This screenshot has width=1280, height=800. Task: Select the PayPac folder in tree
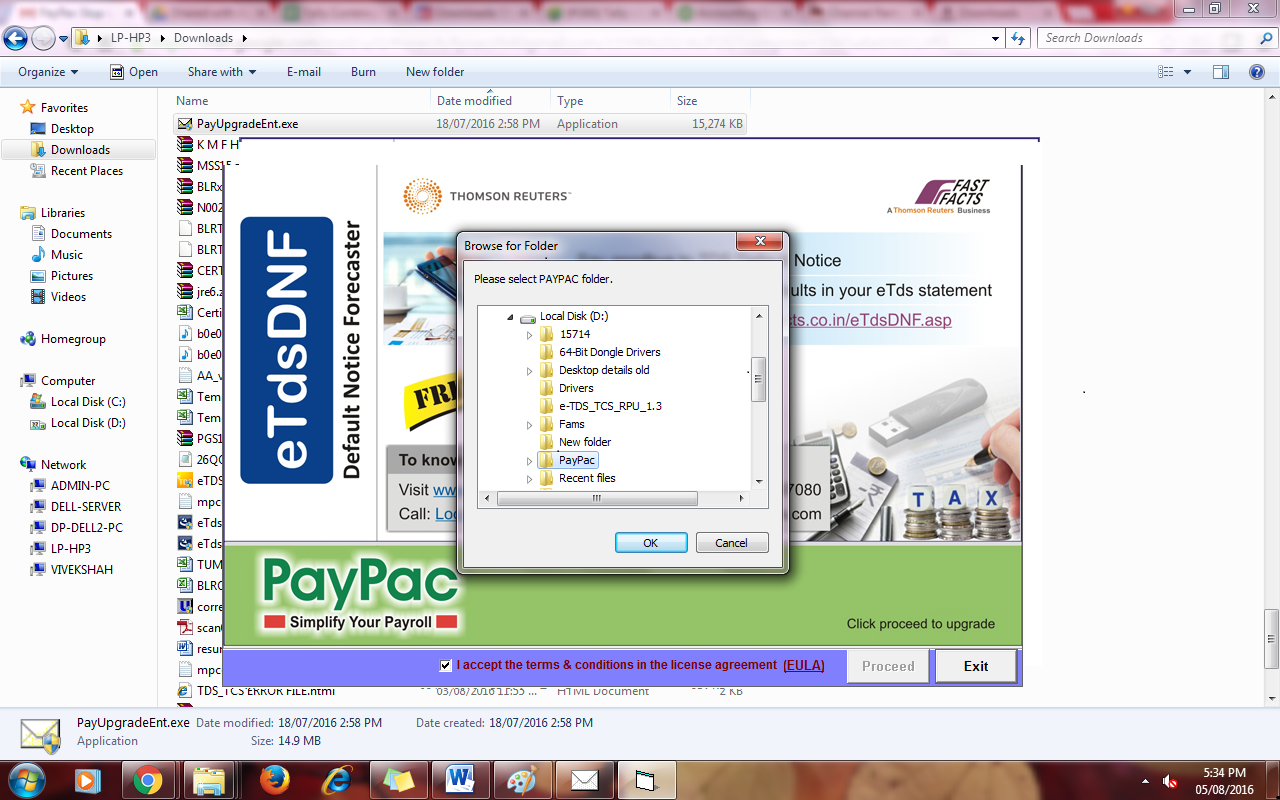click(577, 460)
